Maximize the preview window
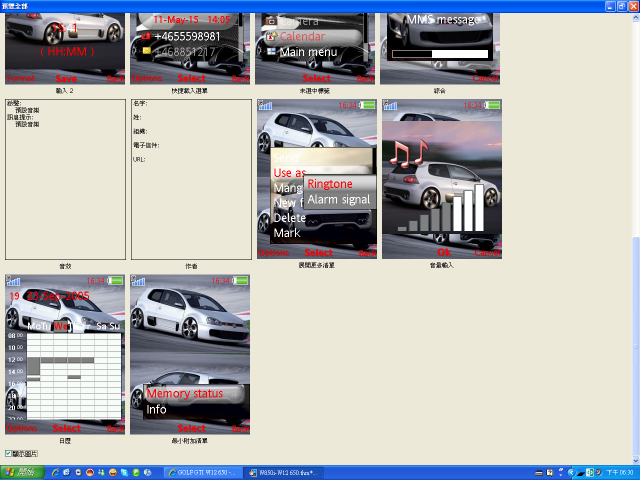This screenshot has width=640, height=480. [622, 6]
